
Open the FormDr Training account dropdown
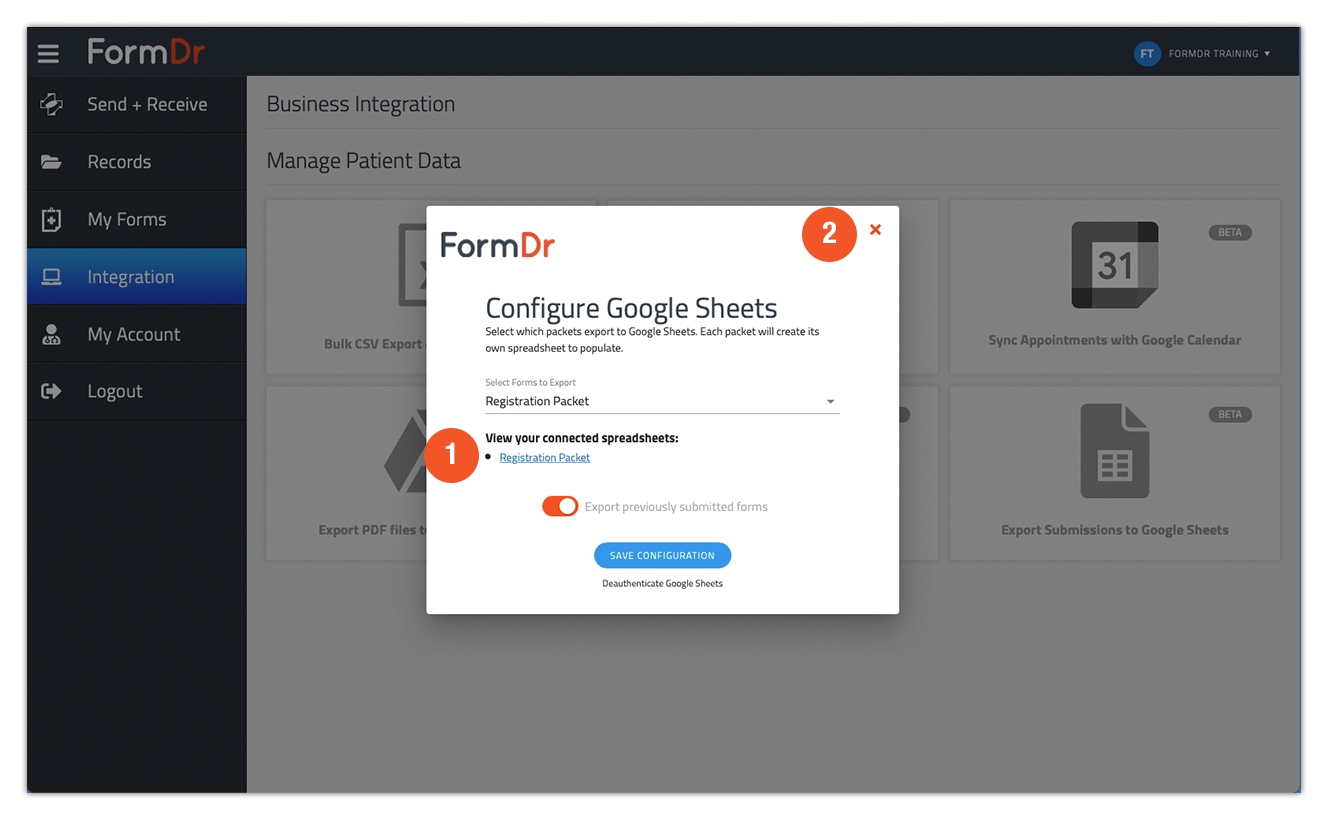click(1219, 54)
